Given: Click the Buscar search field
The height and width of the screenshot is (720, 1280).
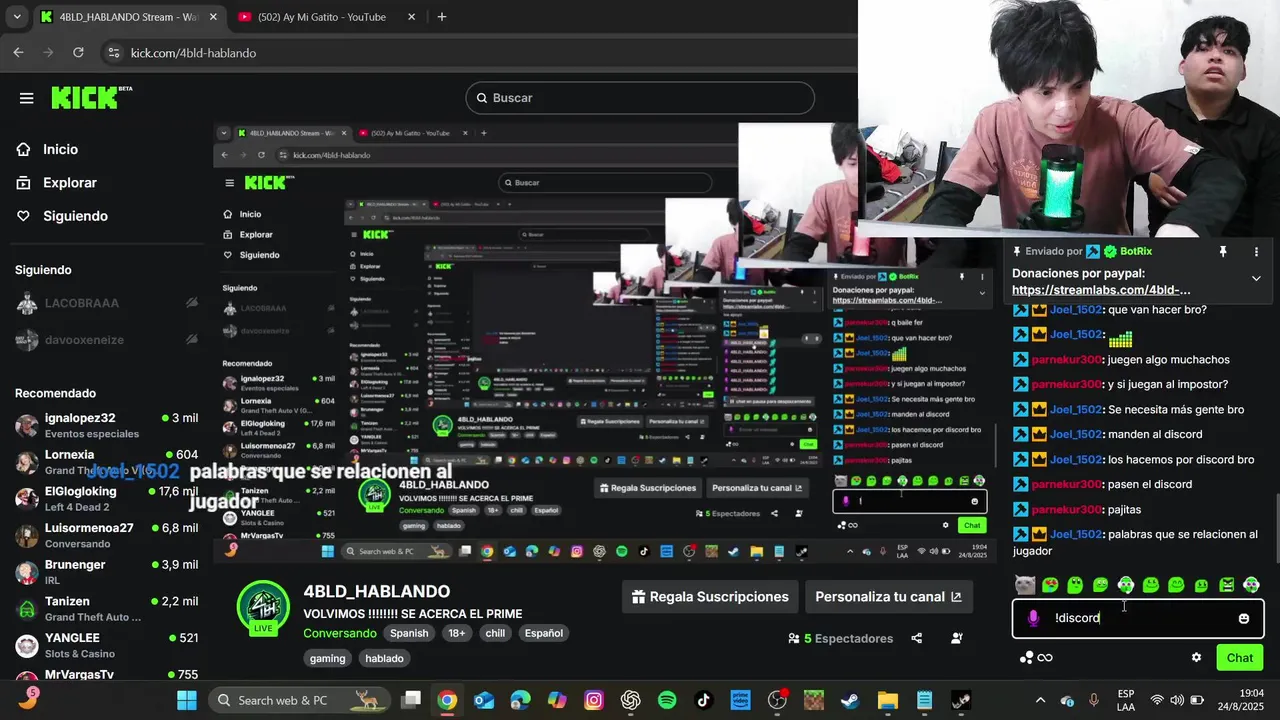Looking at the screenshot, I should pos(640,98).
